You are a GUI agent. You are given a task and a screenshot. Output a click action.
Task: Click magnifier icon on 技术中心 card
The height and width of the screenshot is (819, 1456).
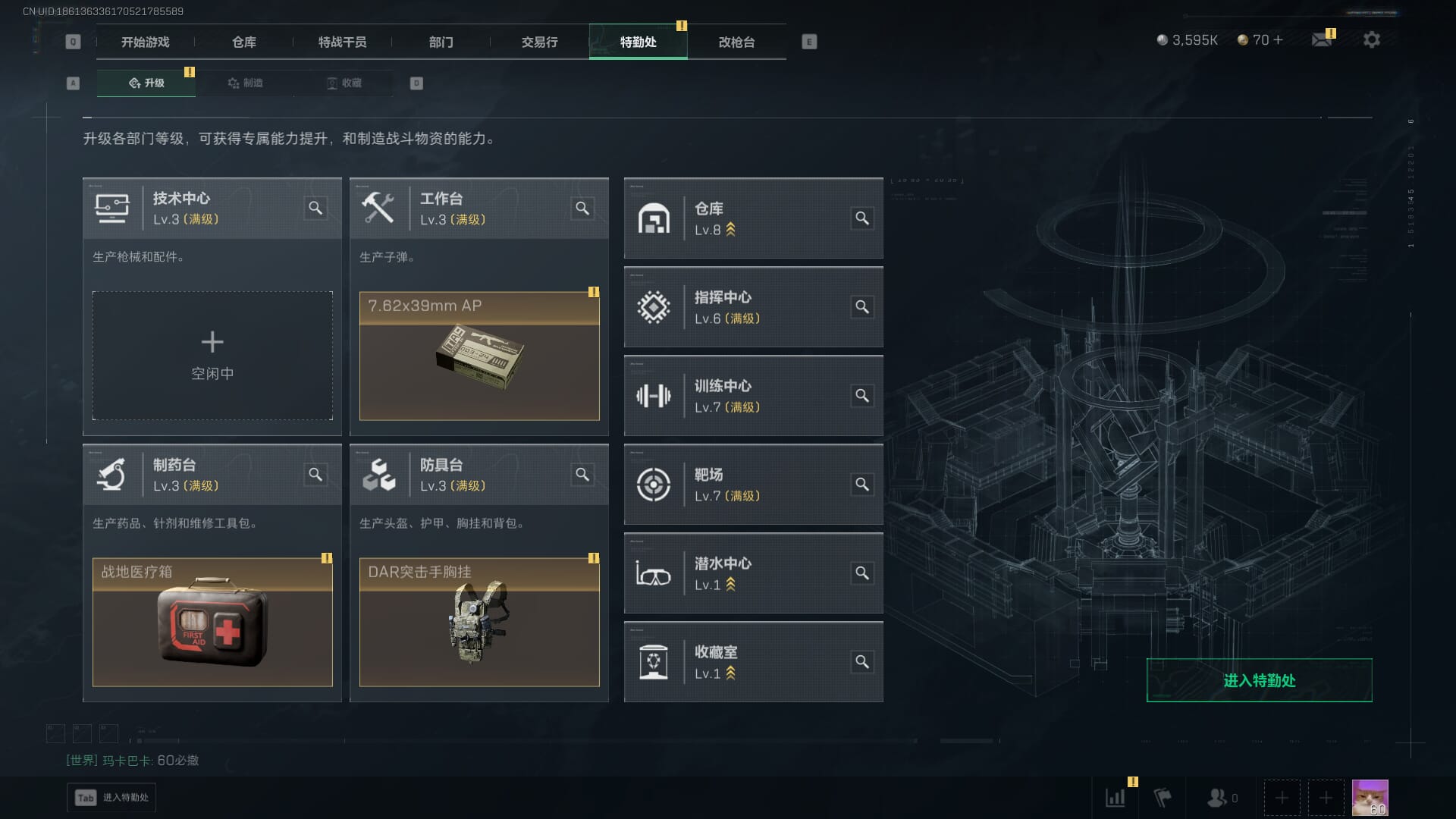click(x=315, y=208)
